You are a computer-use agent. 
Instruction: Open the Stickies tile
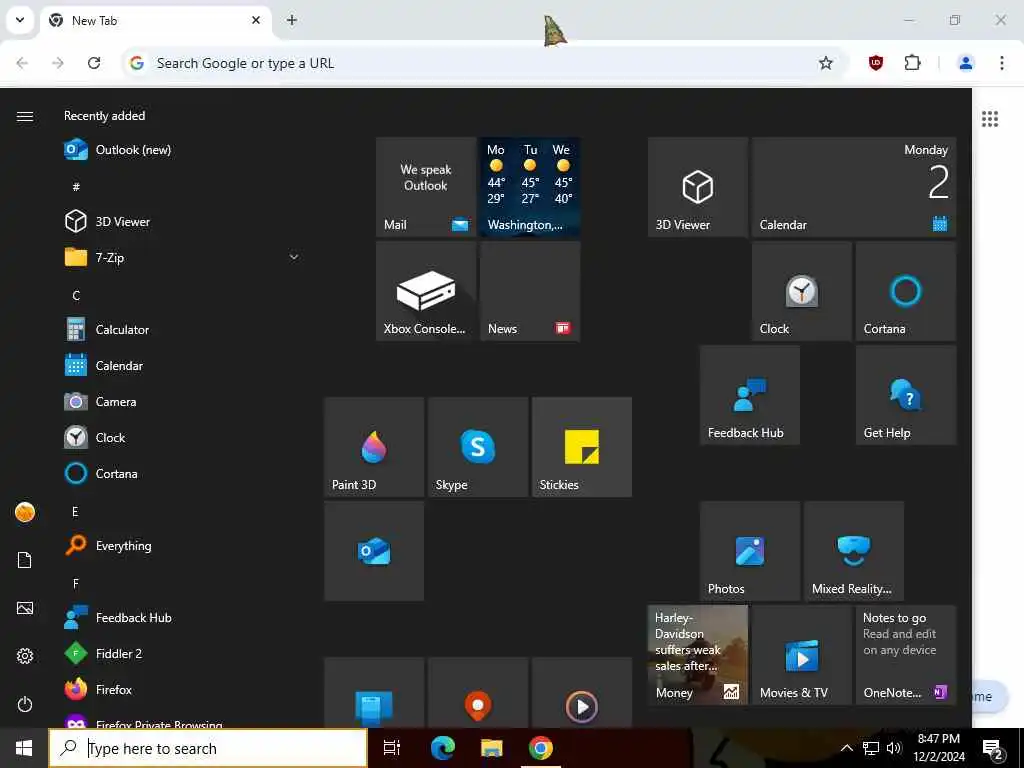coord(581,447)
